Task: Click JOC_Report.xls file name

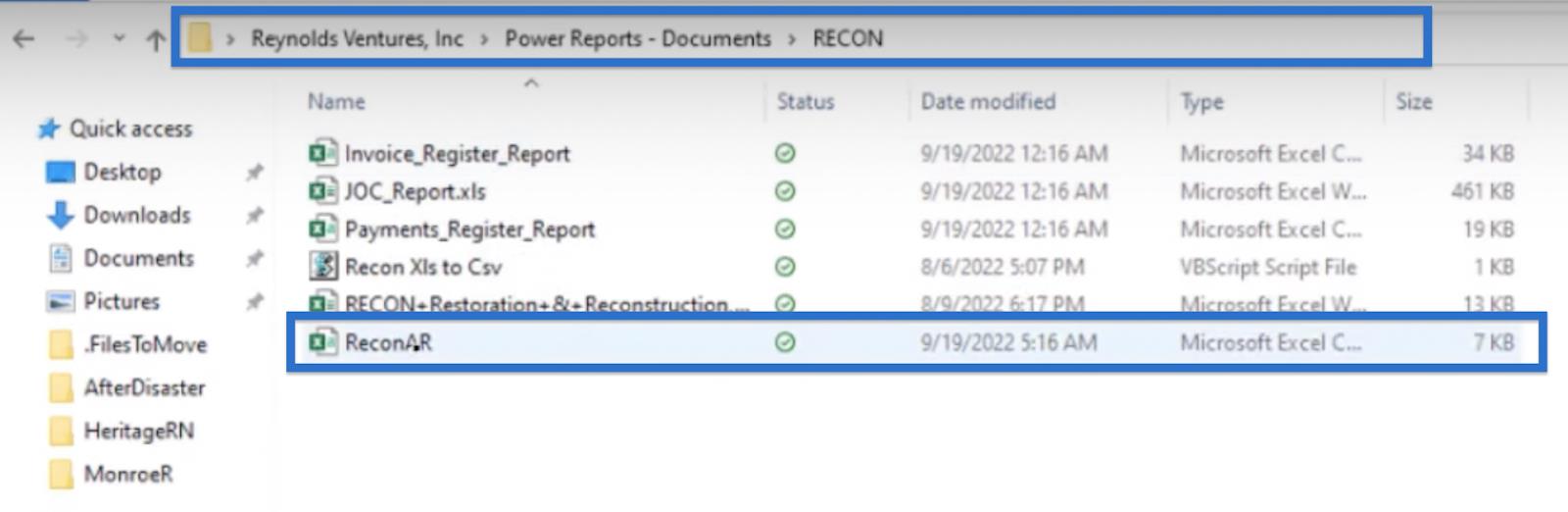Action: (415, 191)
